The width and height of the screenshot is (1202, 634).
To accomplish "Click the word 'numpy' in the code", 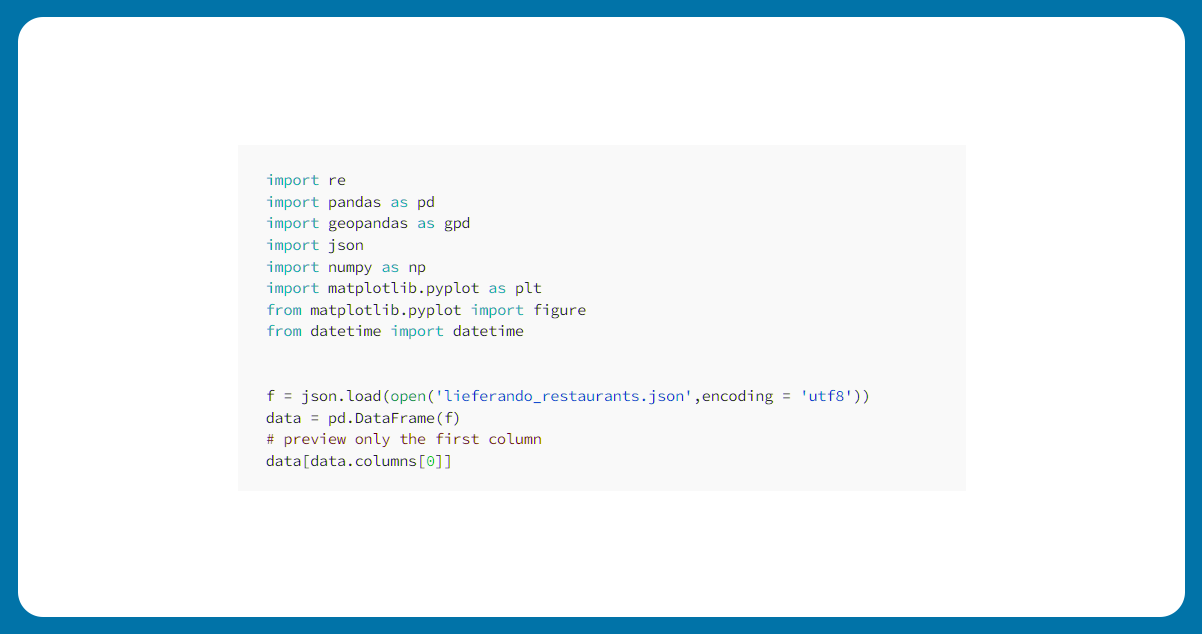I will pos(350,267).
